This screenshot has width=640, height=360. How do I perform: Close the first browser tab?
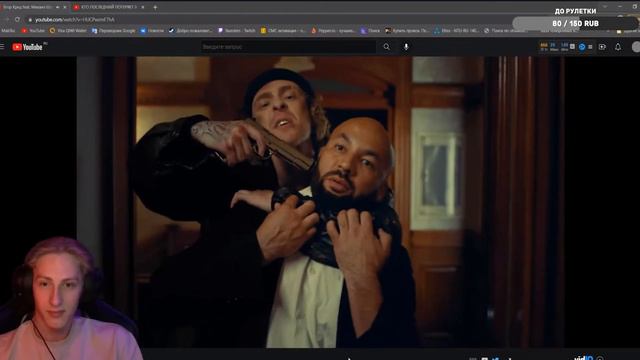click(65, 7)
